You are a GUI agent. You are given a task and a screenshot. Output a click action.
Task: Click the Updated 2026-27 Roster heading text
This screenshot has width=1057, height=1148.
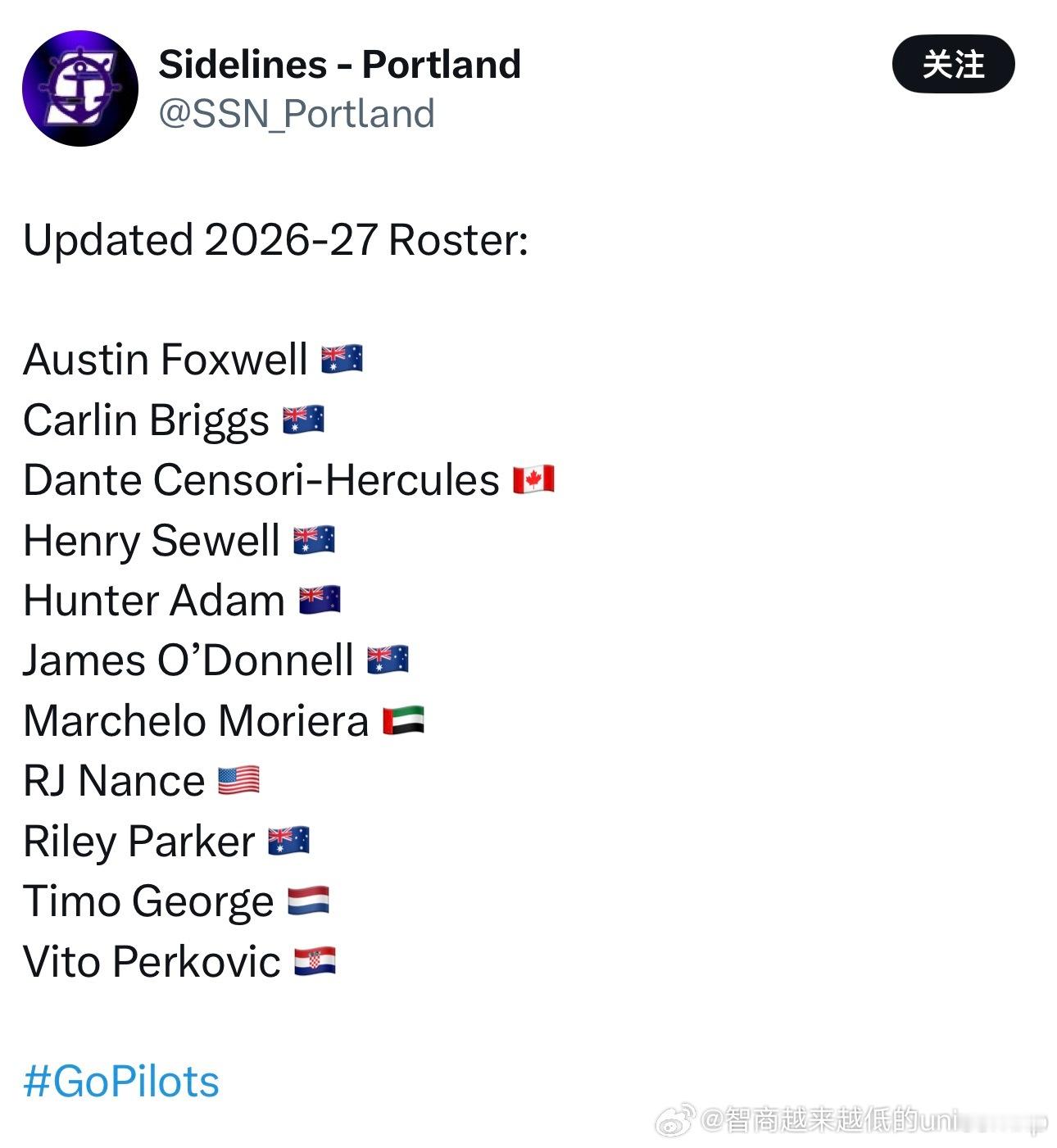click(x=275, y=240)
